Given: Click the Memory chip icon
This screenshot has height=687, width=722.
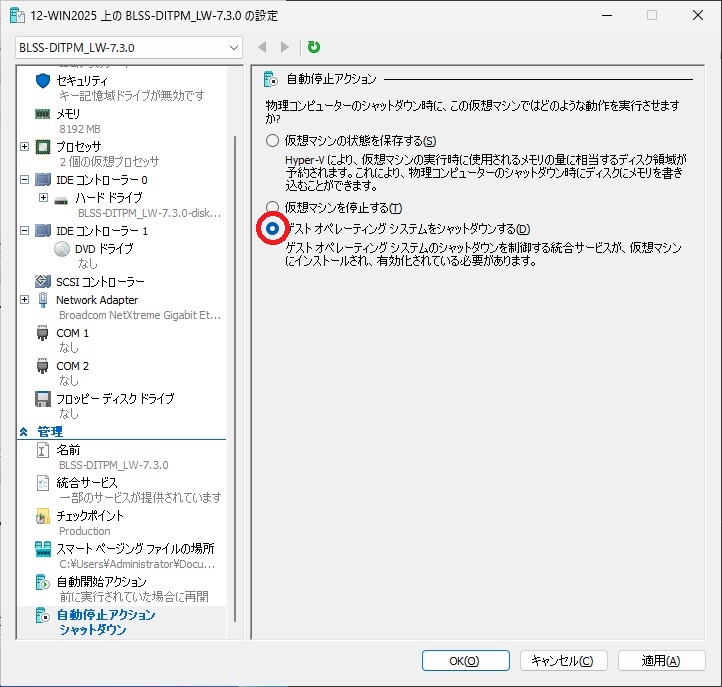Looking at the screenshot, I should point(43,113).
